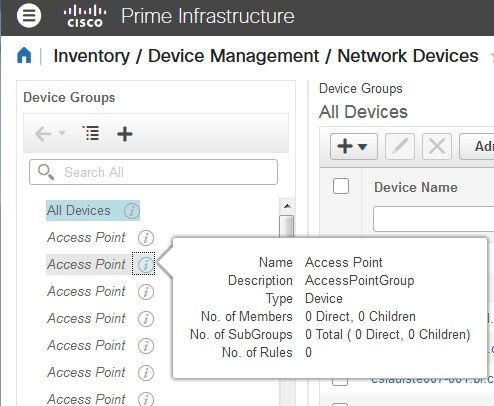Click the Device Name filter field
494x406 pixels.
(x=433, y=219)
